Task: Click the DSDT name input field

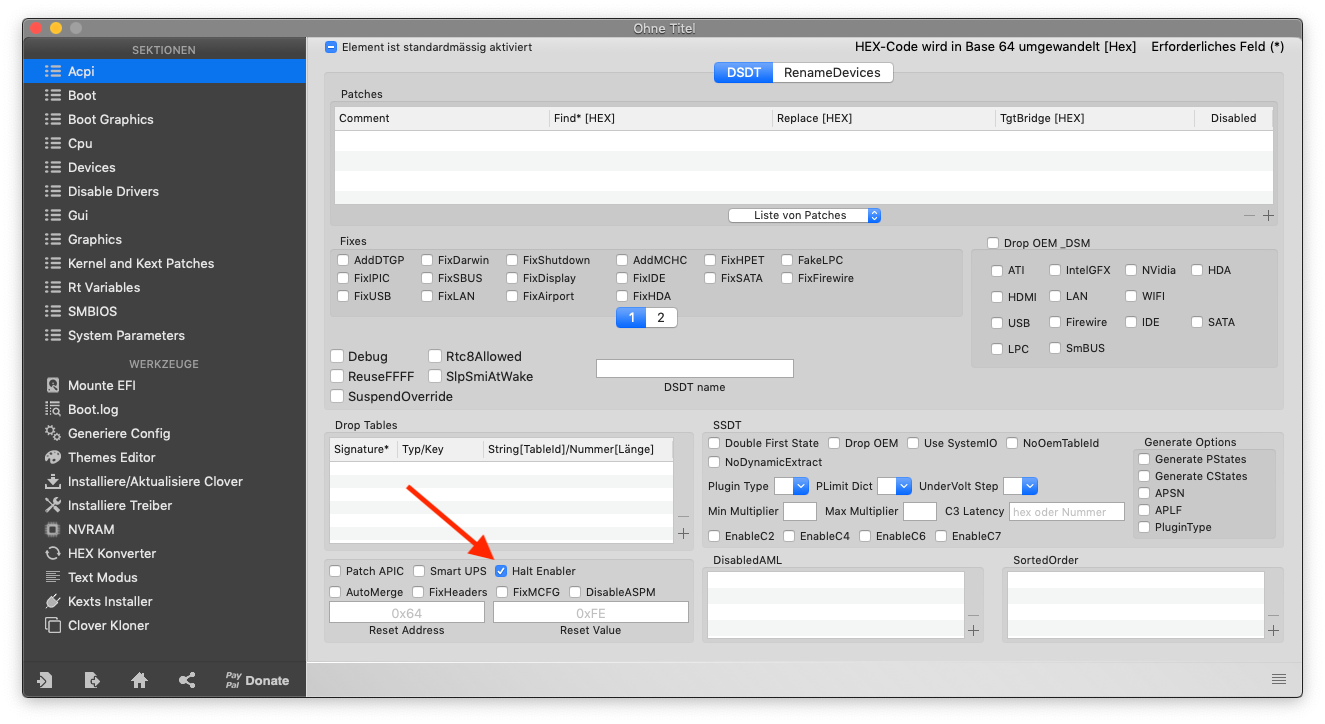Action: point(694,369)
